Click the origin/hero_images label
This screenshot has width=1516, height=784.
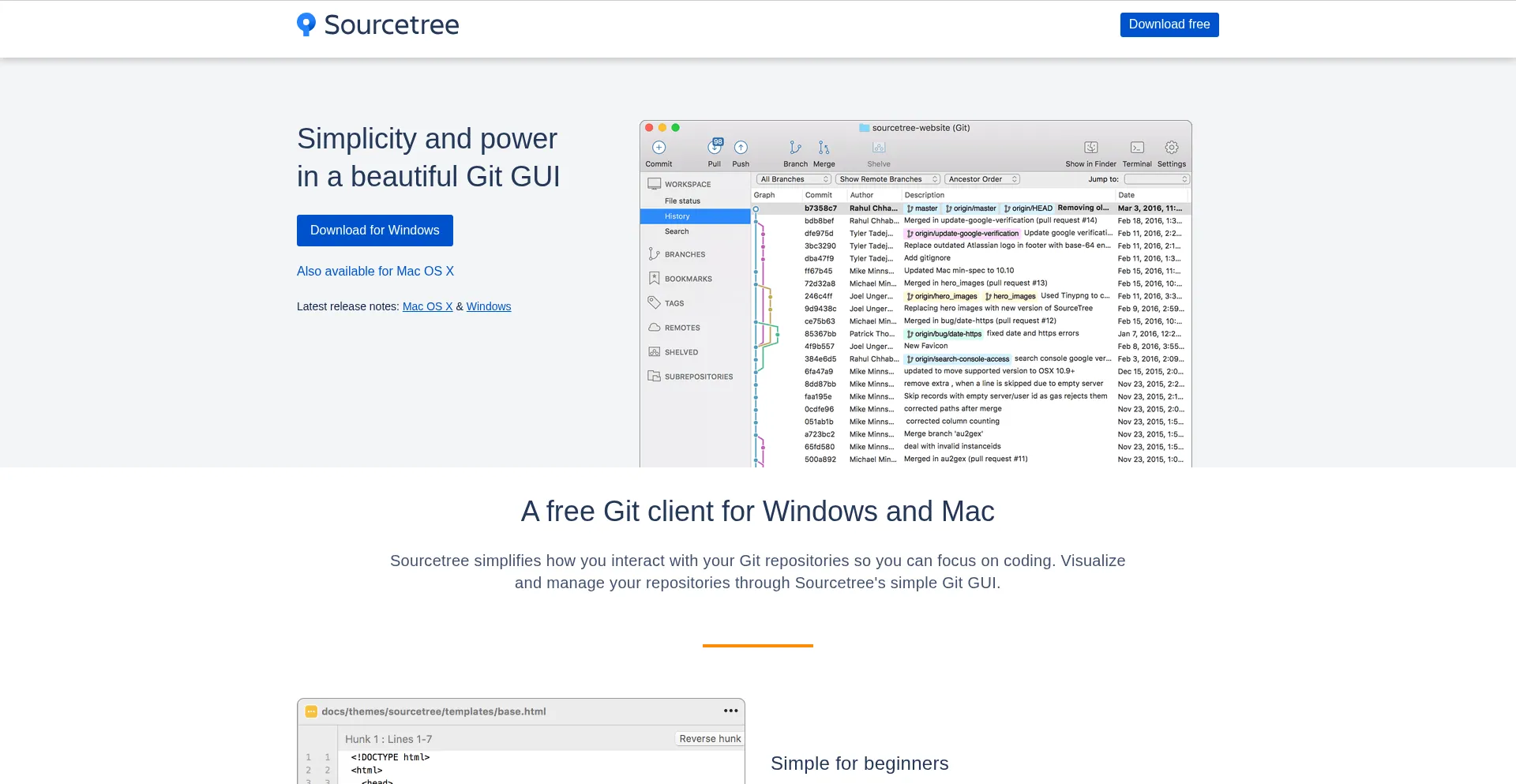(x=942, y=297)
